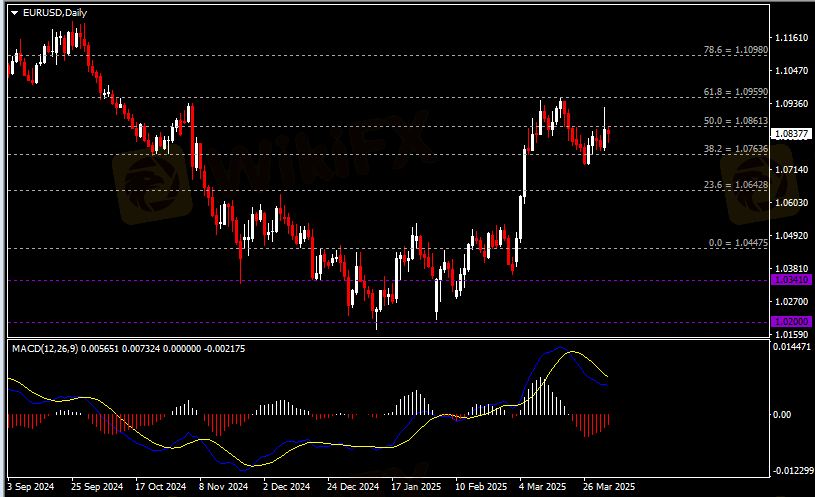Click the 4 Mar 2025 date label
The width and height of the screenshot is (815, 497).
(543, 487)
